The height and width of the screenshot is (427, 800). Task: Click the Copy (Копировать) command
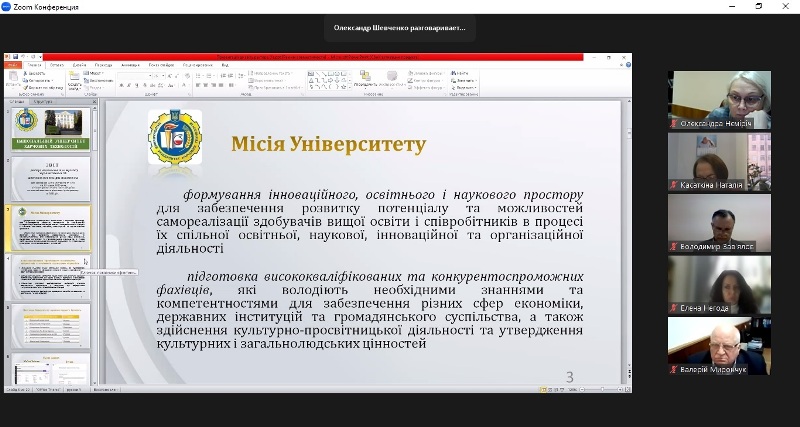click(37, 81)
